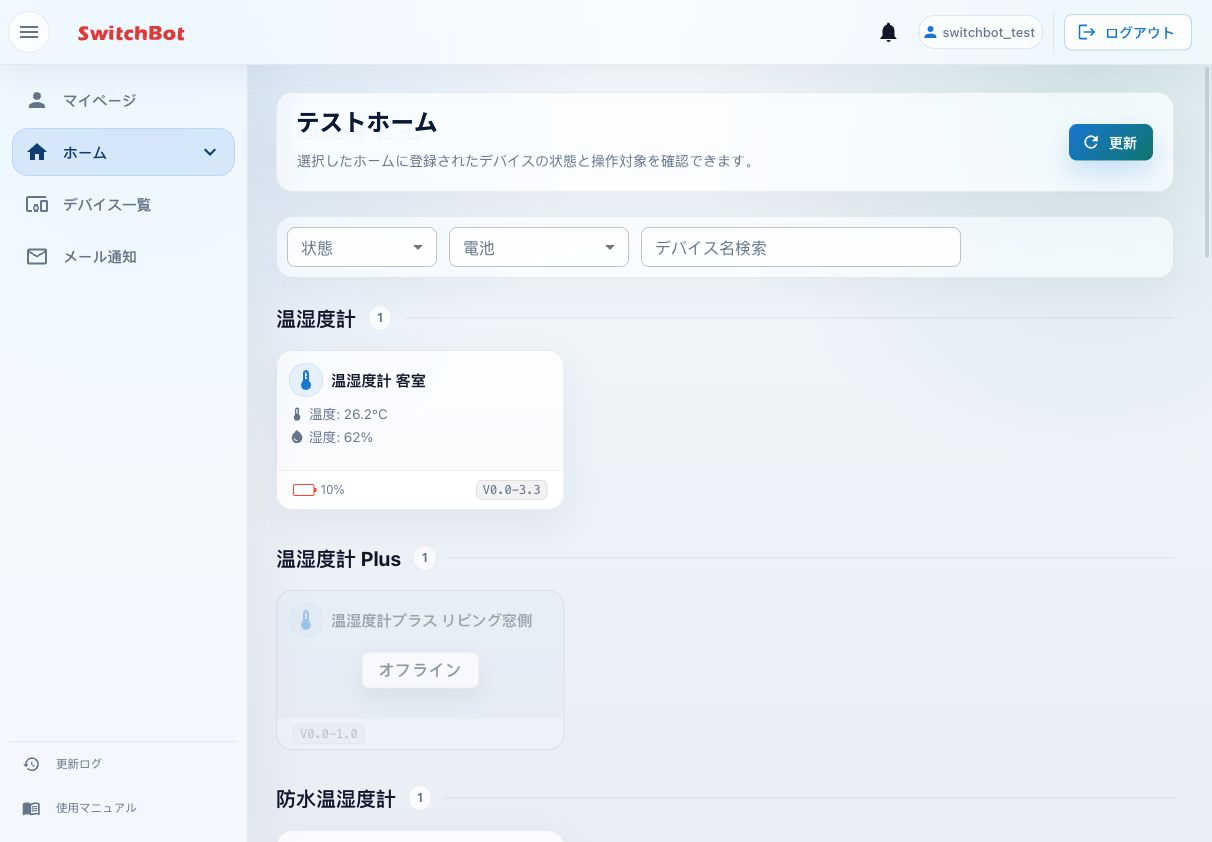Focus the デバイス名検索 search field
The width and height of the screenshot is (1212, 842).
tap(801, 247)
